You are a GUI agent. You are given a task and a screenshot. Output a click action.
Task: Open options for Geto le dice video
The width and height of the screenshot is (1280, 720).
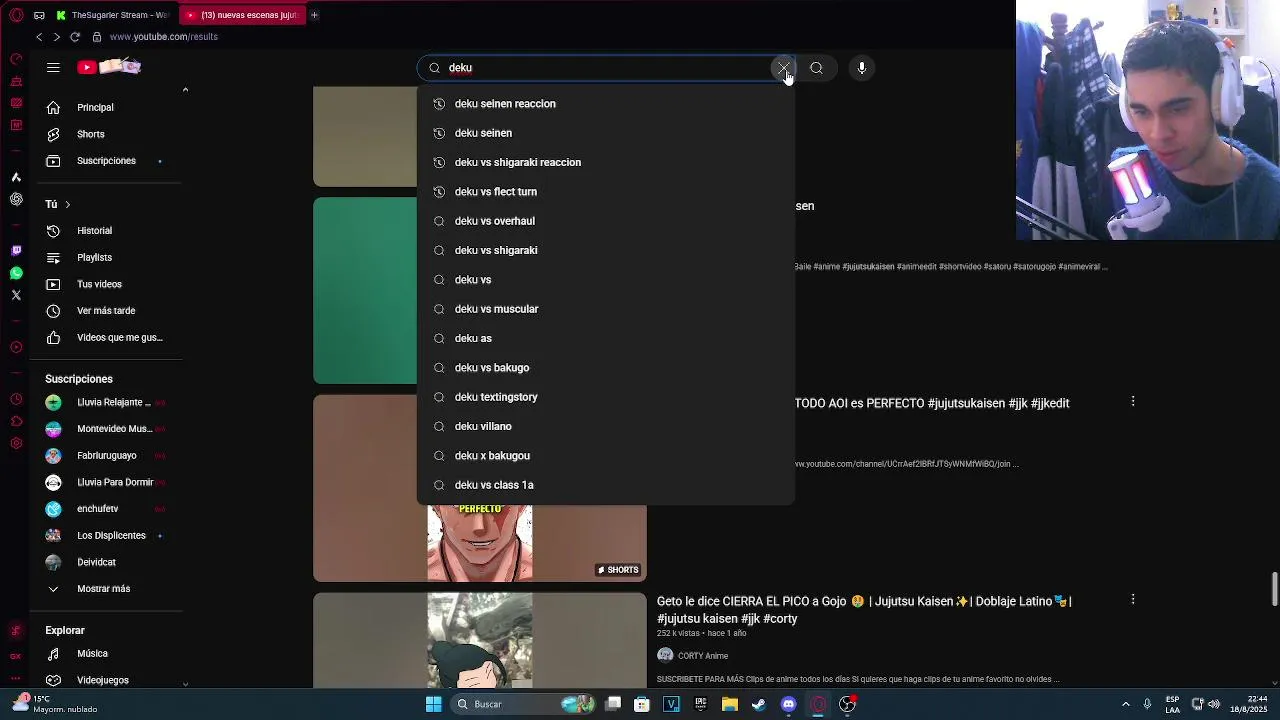[x=1133, y=599]
